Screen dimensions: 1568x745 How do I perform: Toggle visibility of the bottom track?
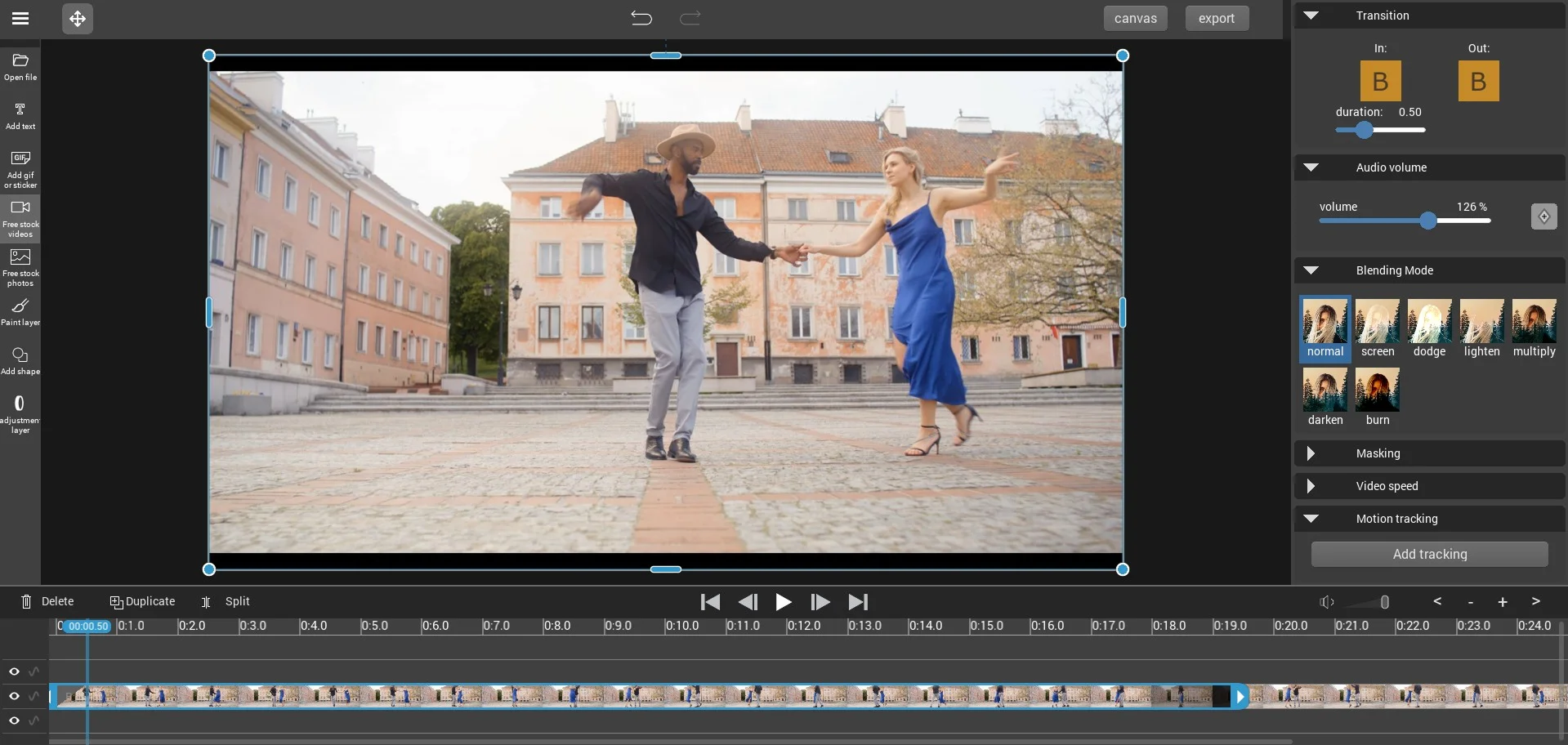pyautogui.click(x=14, y=720)
